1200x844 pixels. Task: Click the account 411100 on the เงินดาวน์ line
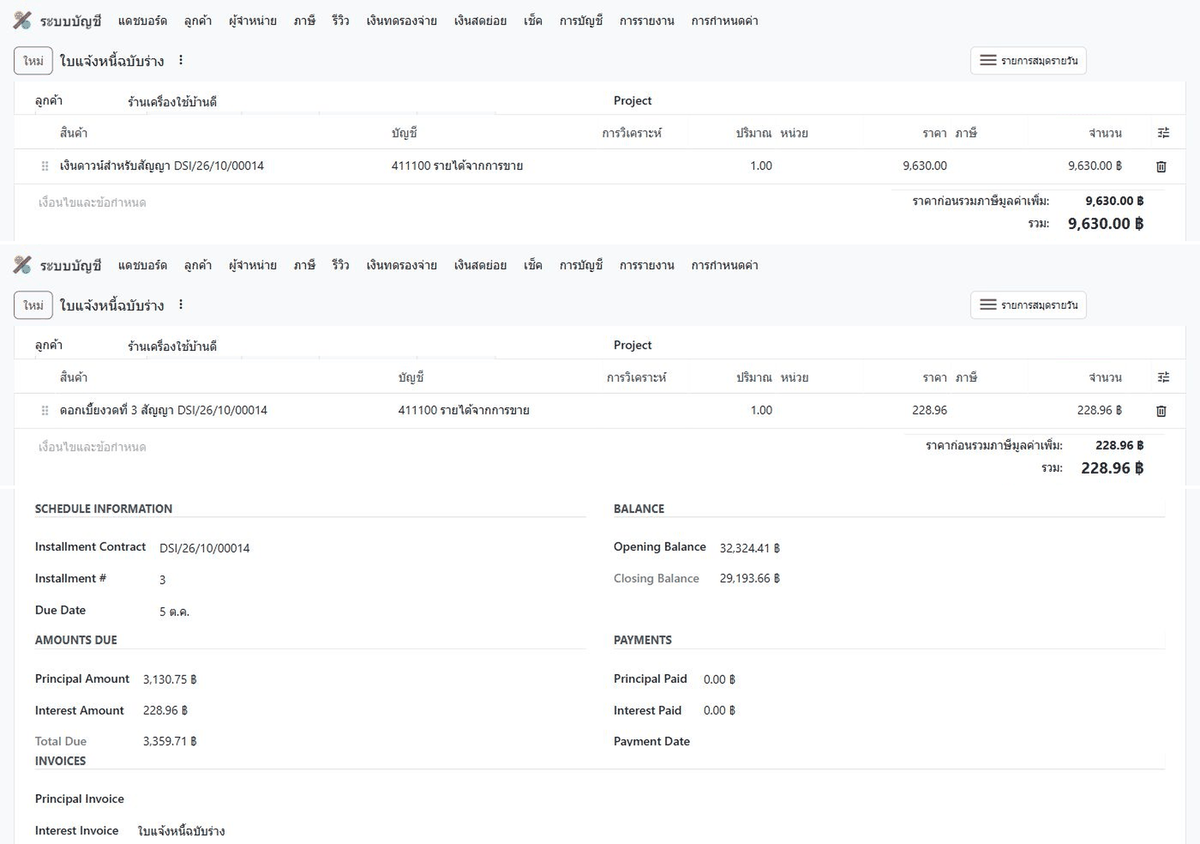[457, 166]
